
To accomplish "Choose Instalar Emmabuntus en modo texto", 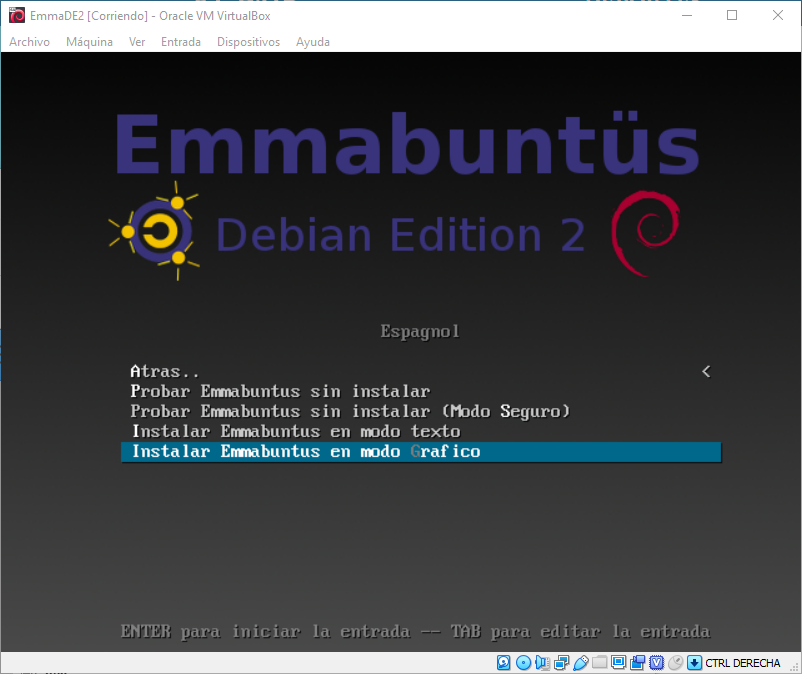I will click(295, 431).
